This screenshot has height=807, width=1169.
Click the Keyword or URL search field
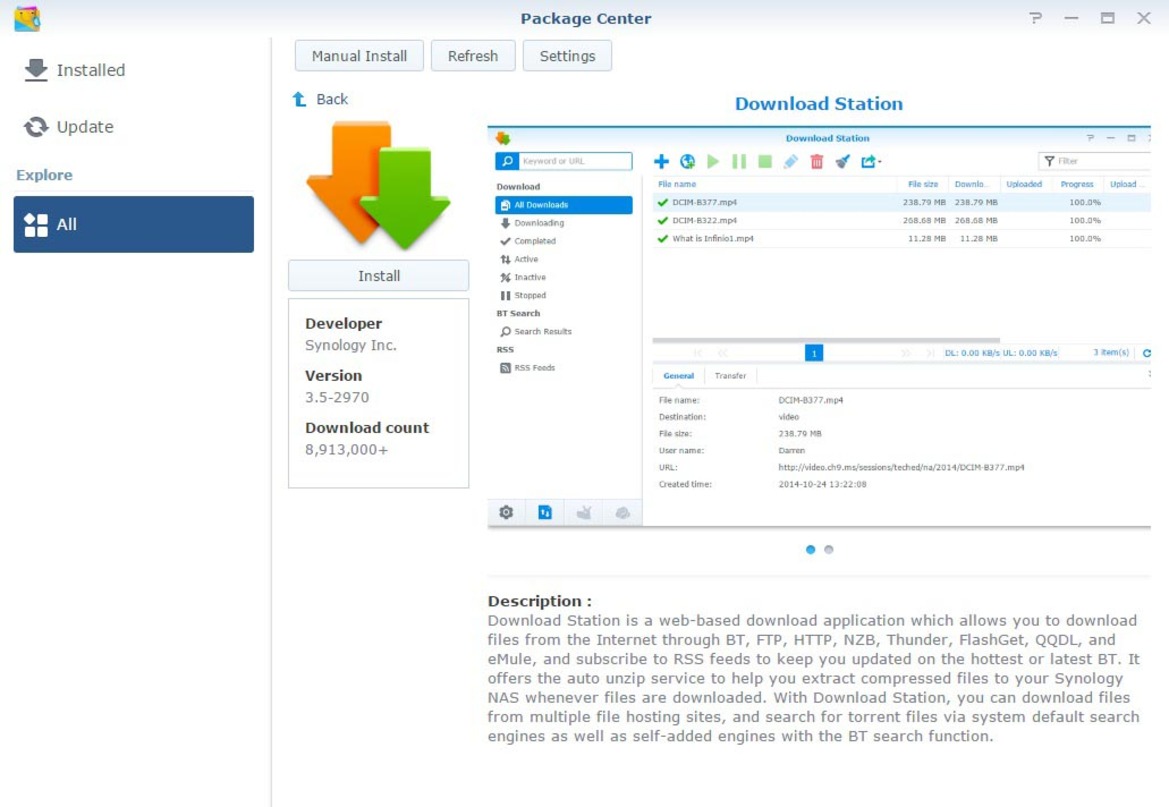point(575,161)
